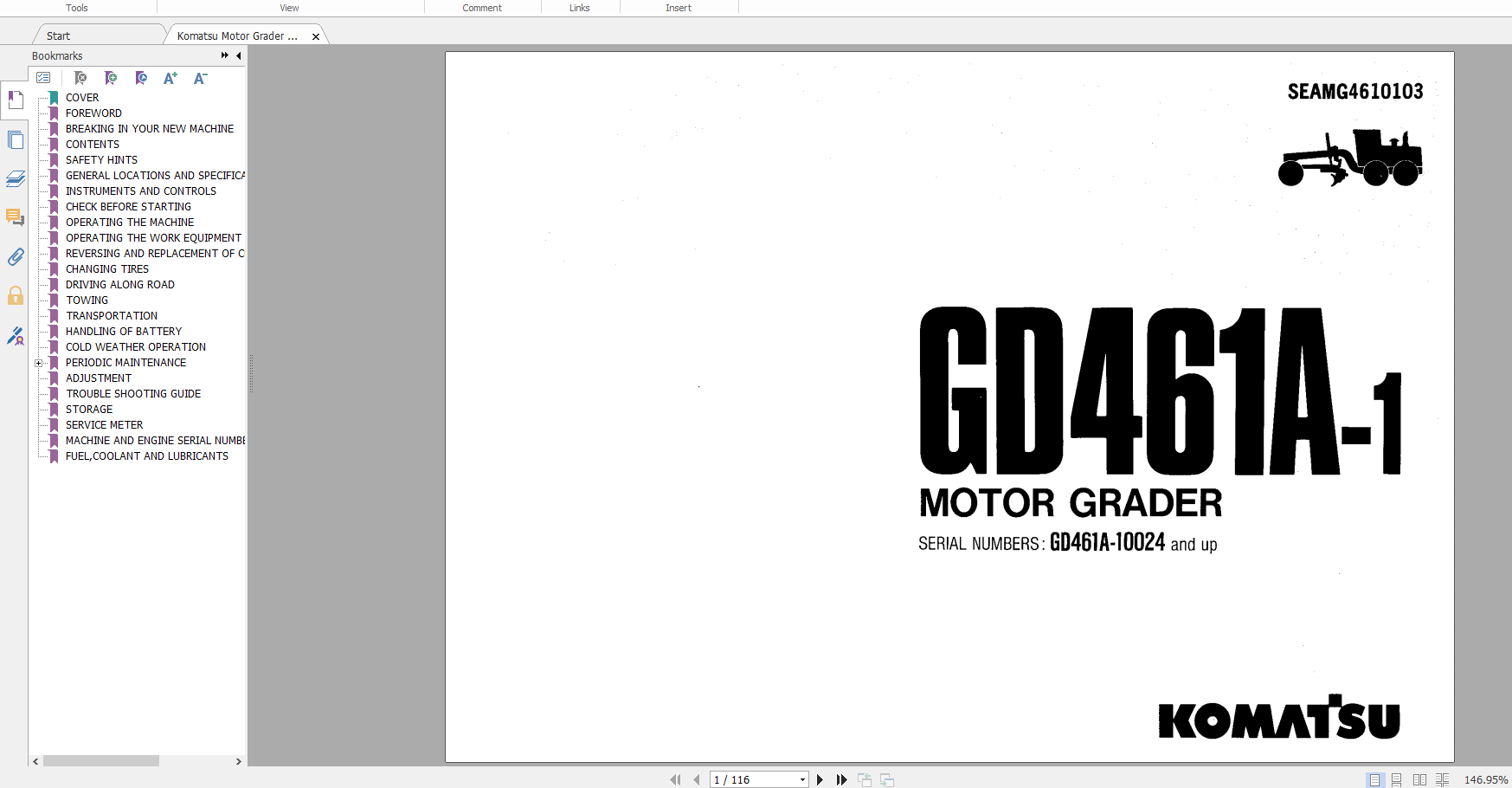The image size is (1512, 788).
Task: Open the Links menu tab
Action: 580,8
